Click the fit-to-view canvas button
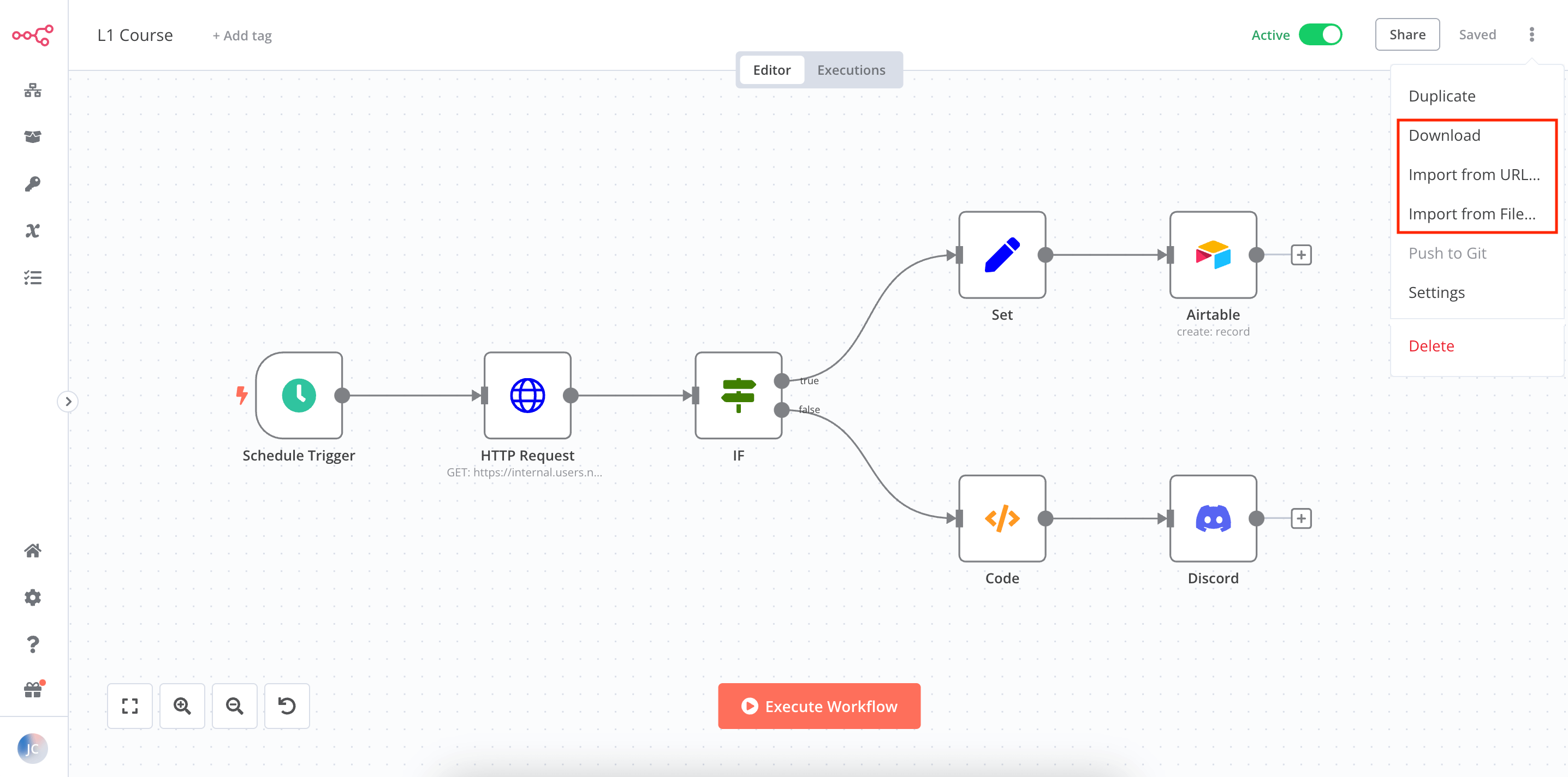Image resolution: width=1568 pixels, height=777 pixels. (x=129, y=706)
